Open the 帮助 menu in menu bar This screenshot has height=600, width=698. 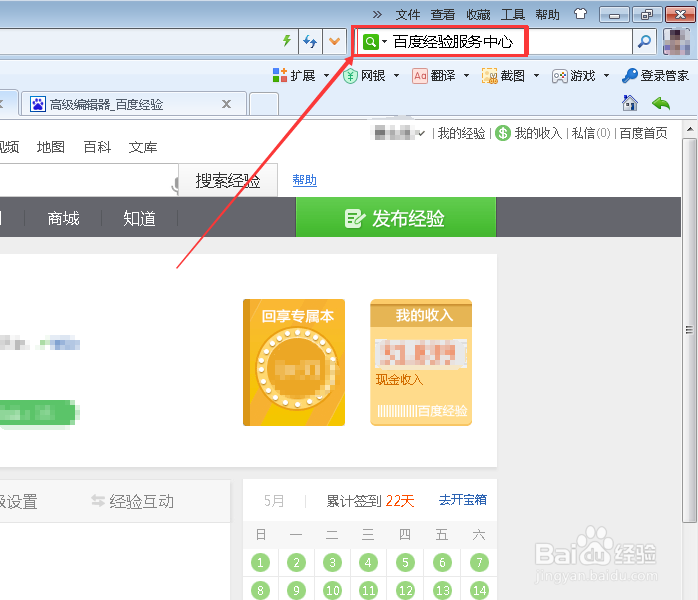[547, 15]
